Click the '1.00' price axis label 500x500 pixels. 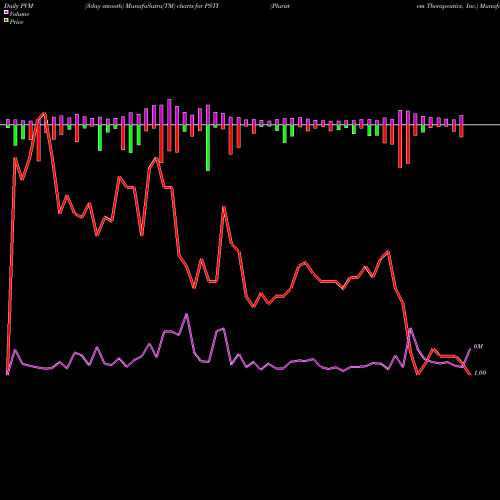[480, 373]
